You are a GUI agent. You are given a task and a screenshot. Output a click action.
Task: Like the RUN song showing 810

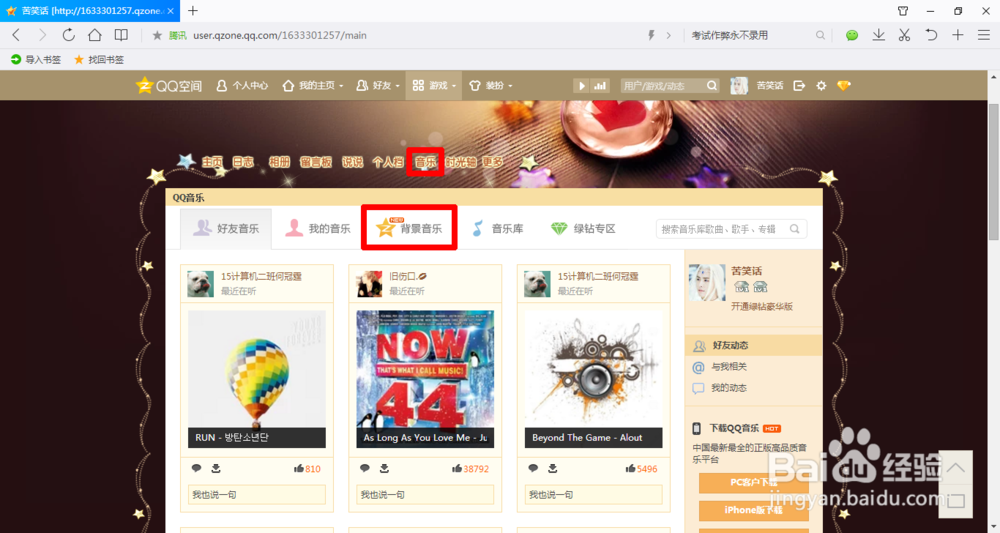click(x=307, y=469)
